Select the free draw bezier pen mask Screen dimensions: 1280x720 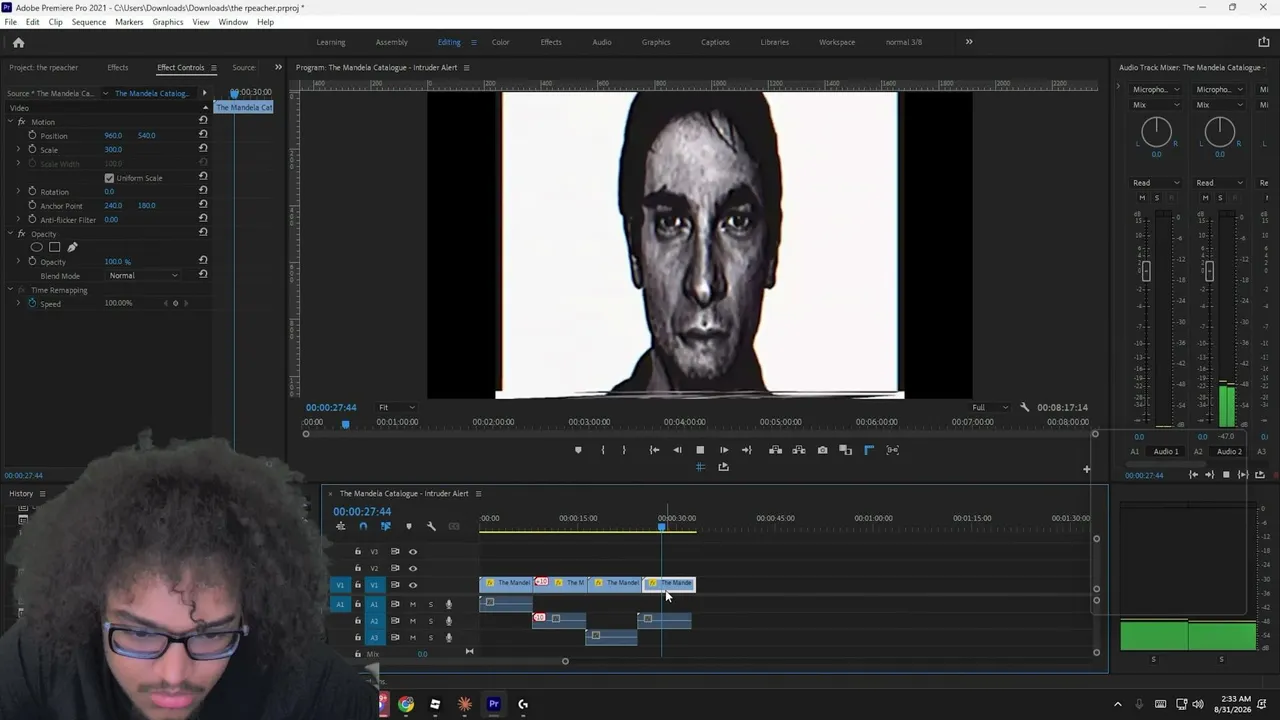click(x=72, y=247)
